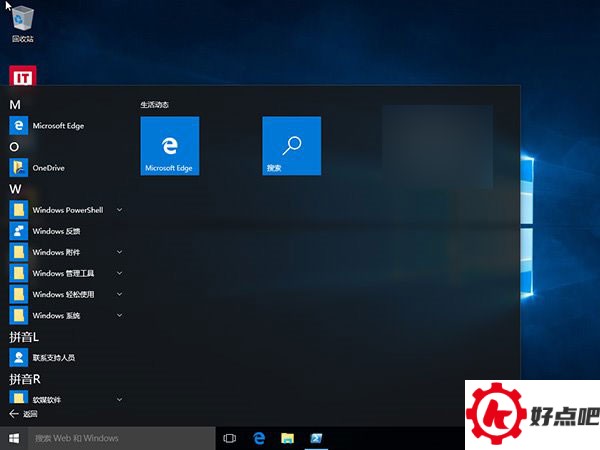Go back with the 返回 button
600x450 pixels.
23,414
